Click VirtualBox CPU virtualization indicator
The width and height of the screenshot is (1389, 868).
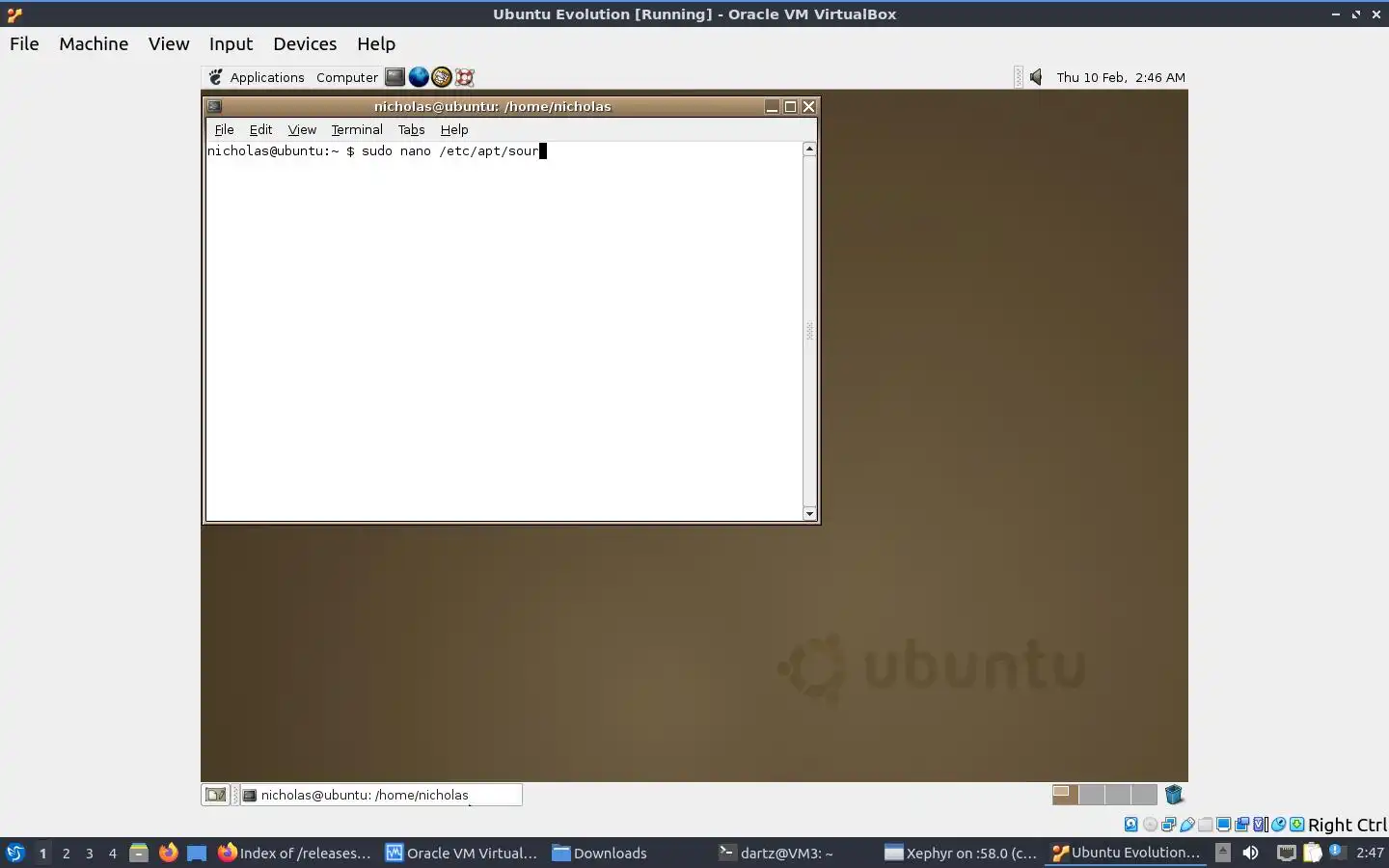1259,825
